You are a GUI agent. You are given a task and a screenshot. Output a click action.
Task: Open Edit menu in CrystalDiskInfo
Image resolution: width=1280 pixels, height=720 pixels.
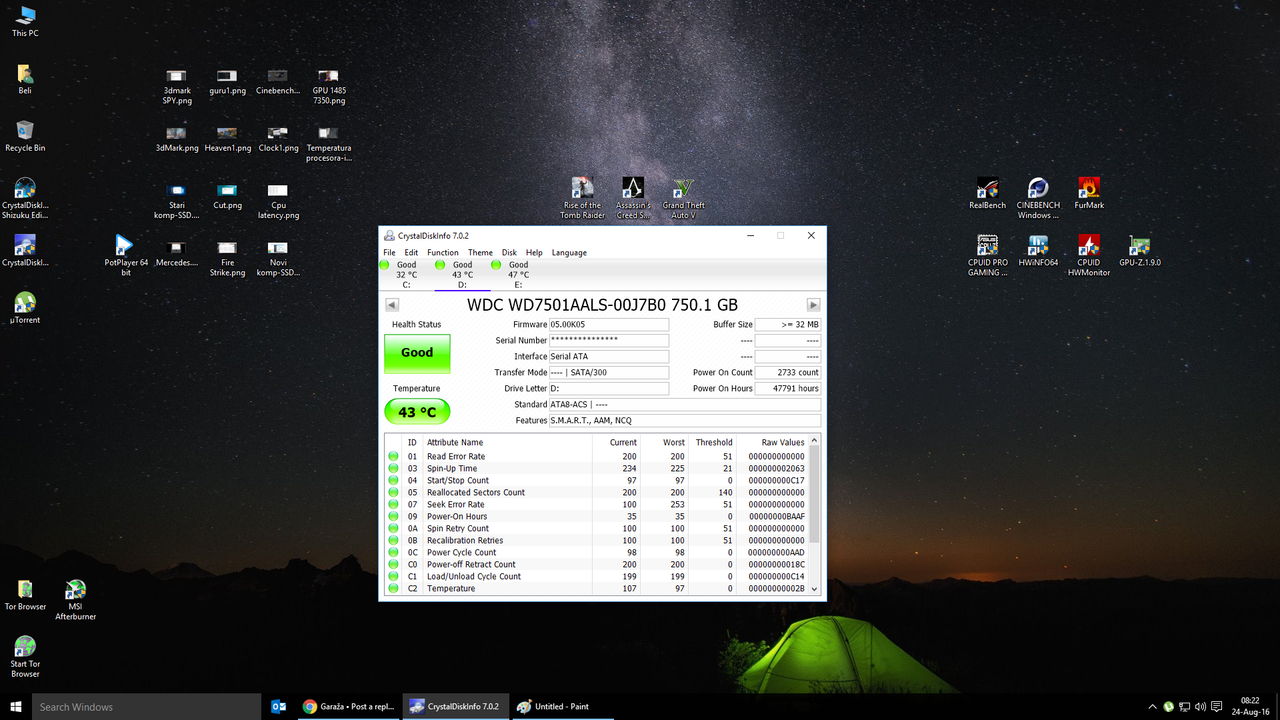click(411, 253)
